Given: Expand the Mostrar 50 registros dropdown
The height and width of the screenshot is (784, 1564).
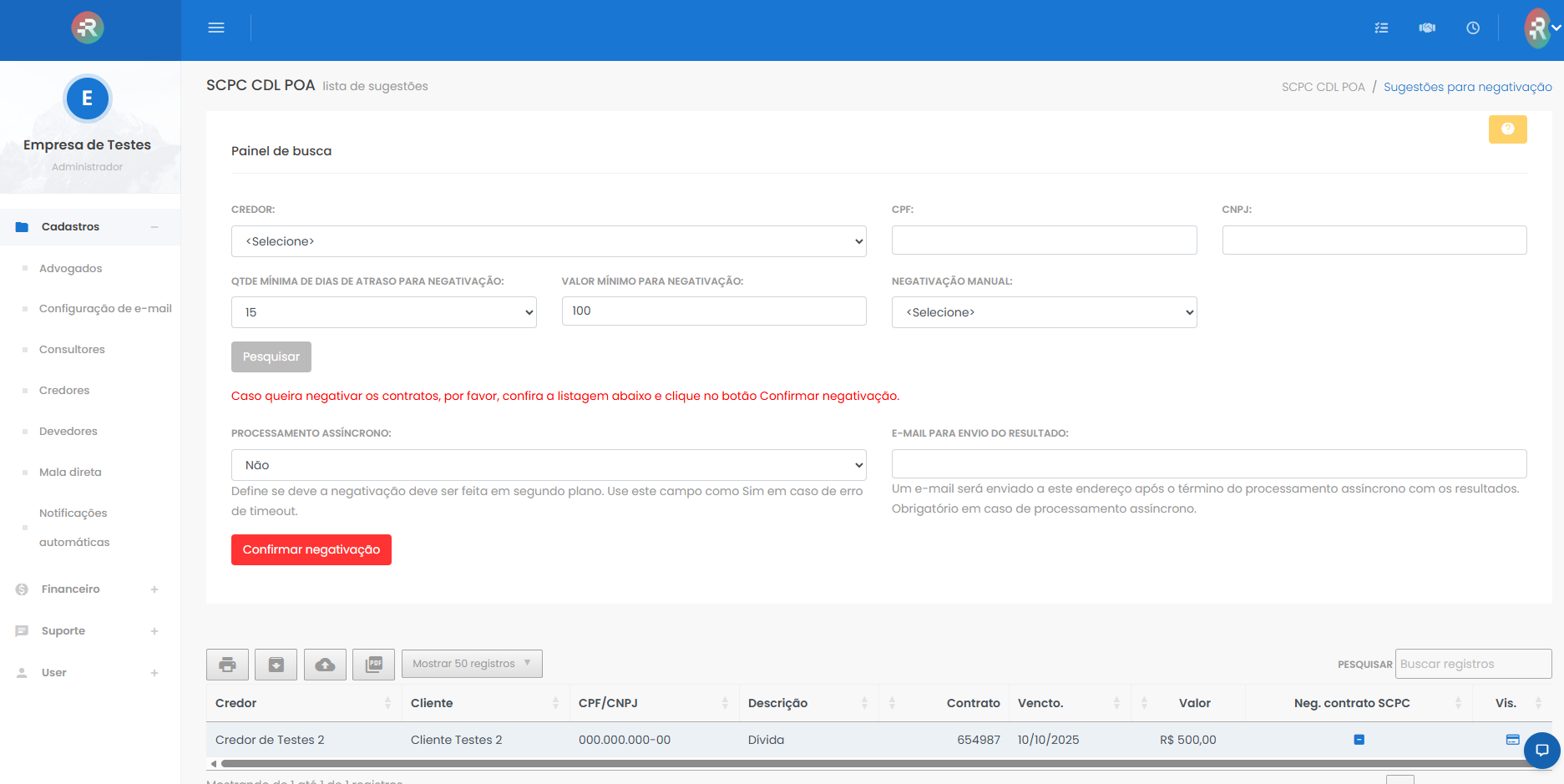Looking at the screenshot, I should click(x=472, y=664).
